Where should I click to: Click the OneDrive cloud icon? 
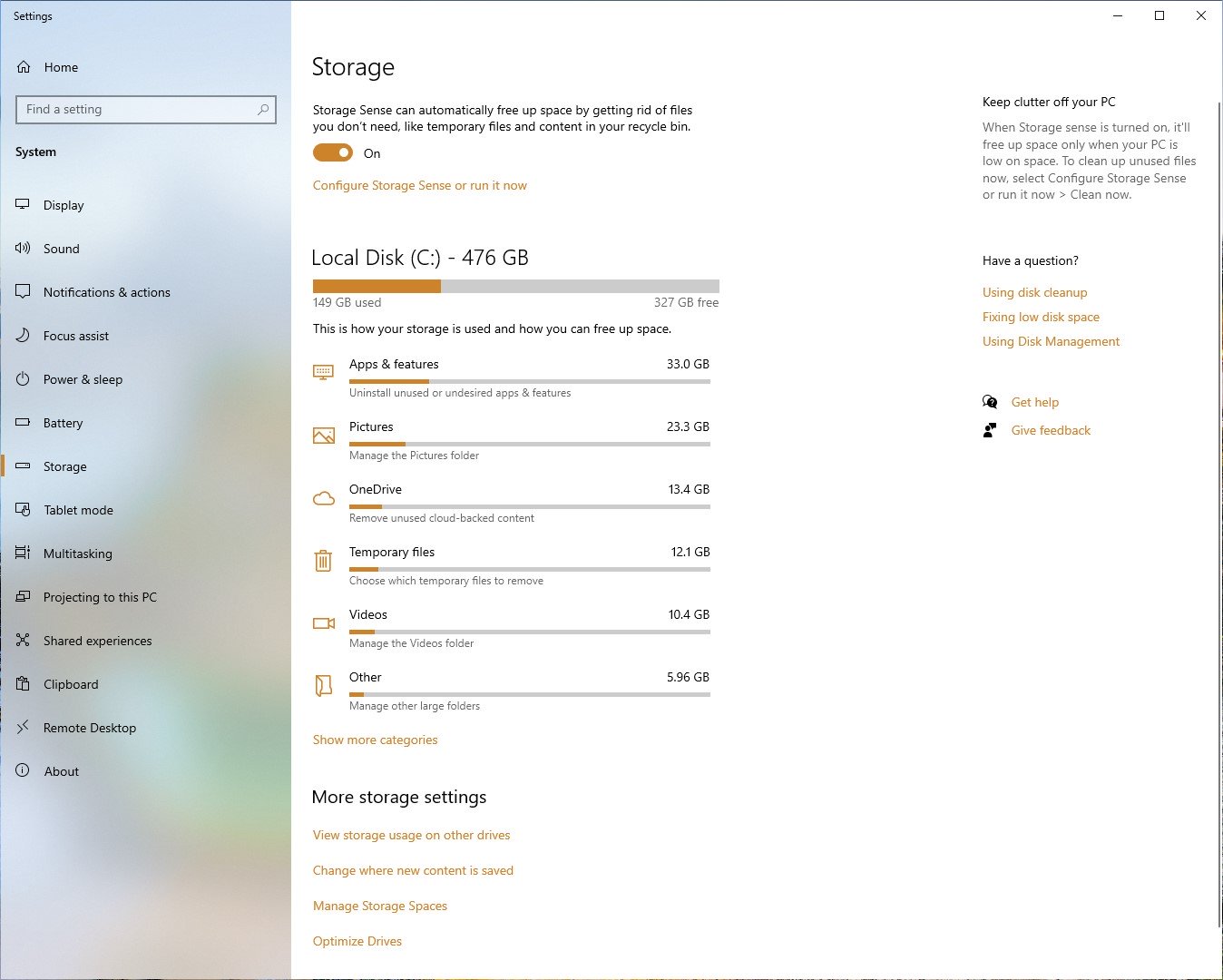[323, 498]
